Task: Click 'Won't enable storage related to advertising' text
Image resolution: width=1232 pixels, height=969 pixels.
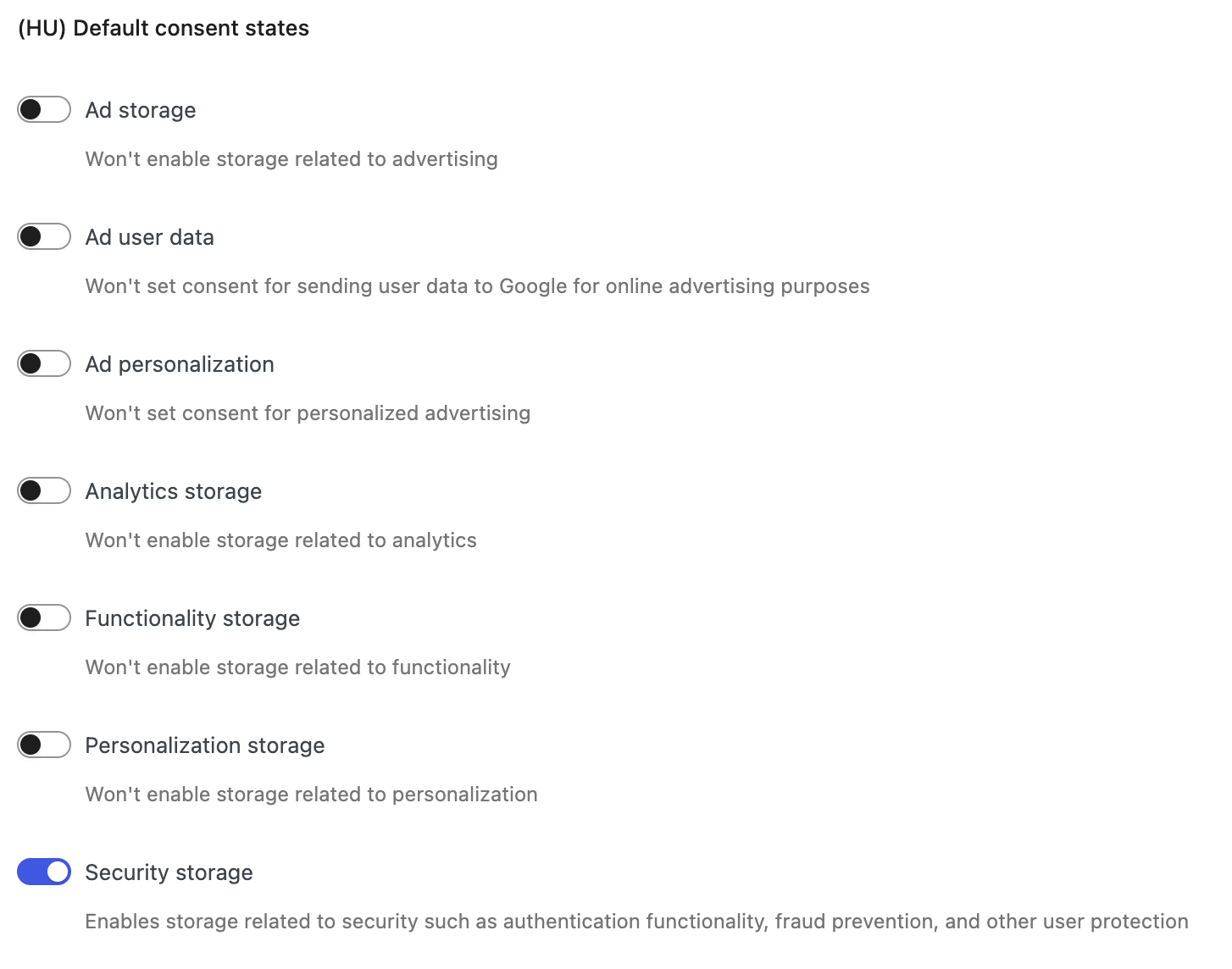Action: coord(291,159)
